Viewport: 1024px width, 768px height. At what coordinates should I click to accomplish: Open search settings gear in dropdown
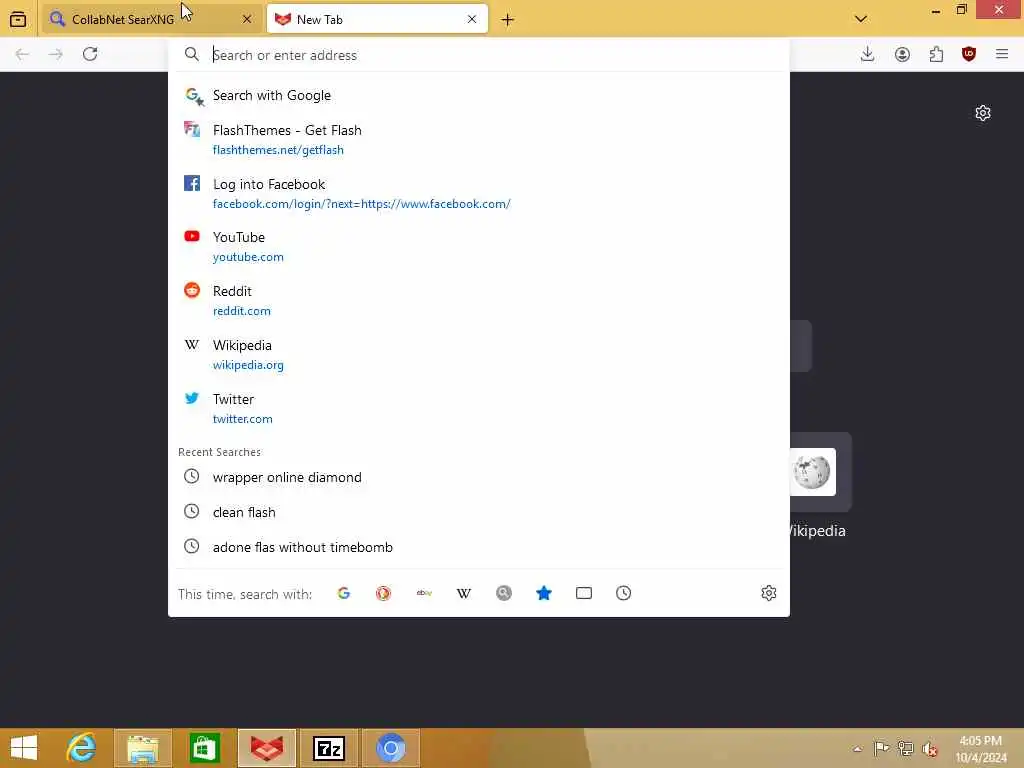coord(769,593)
